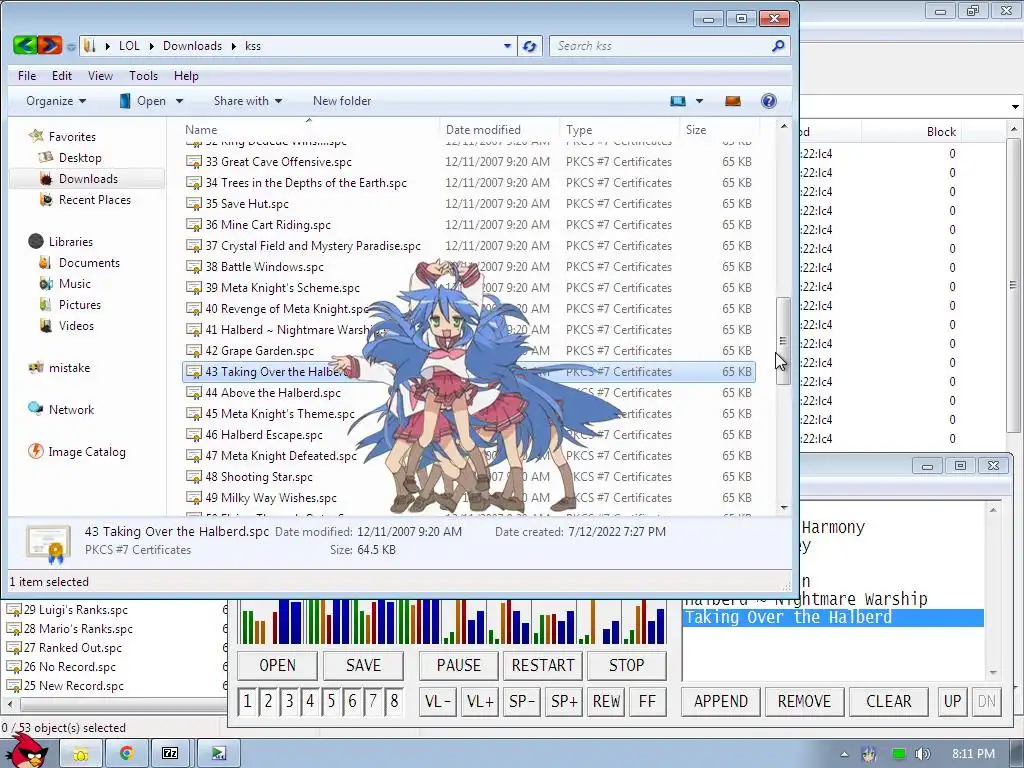Open Chrome from the taskbar

(x=126, y=753)
